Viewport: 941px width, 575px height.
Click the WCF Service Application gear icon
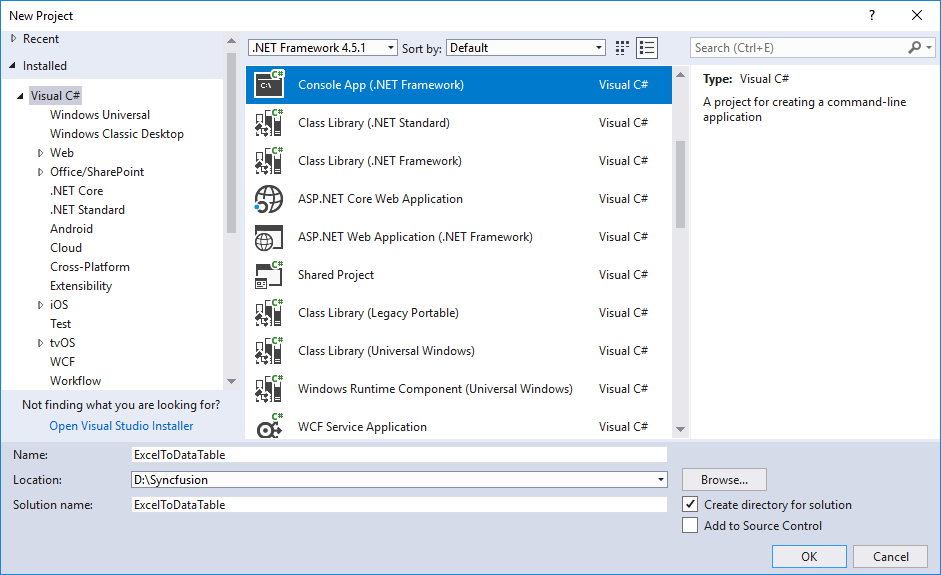click(x=269, y=426)
